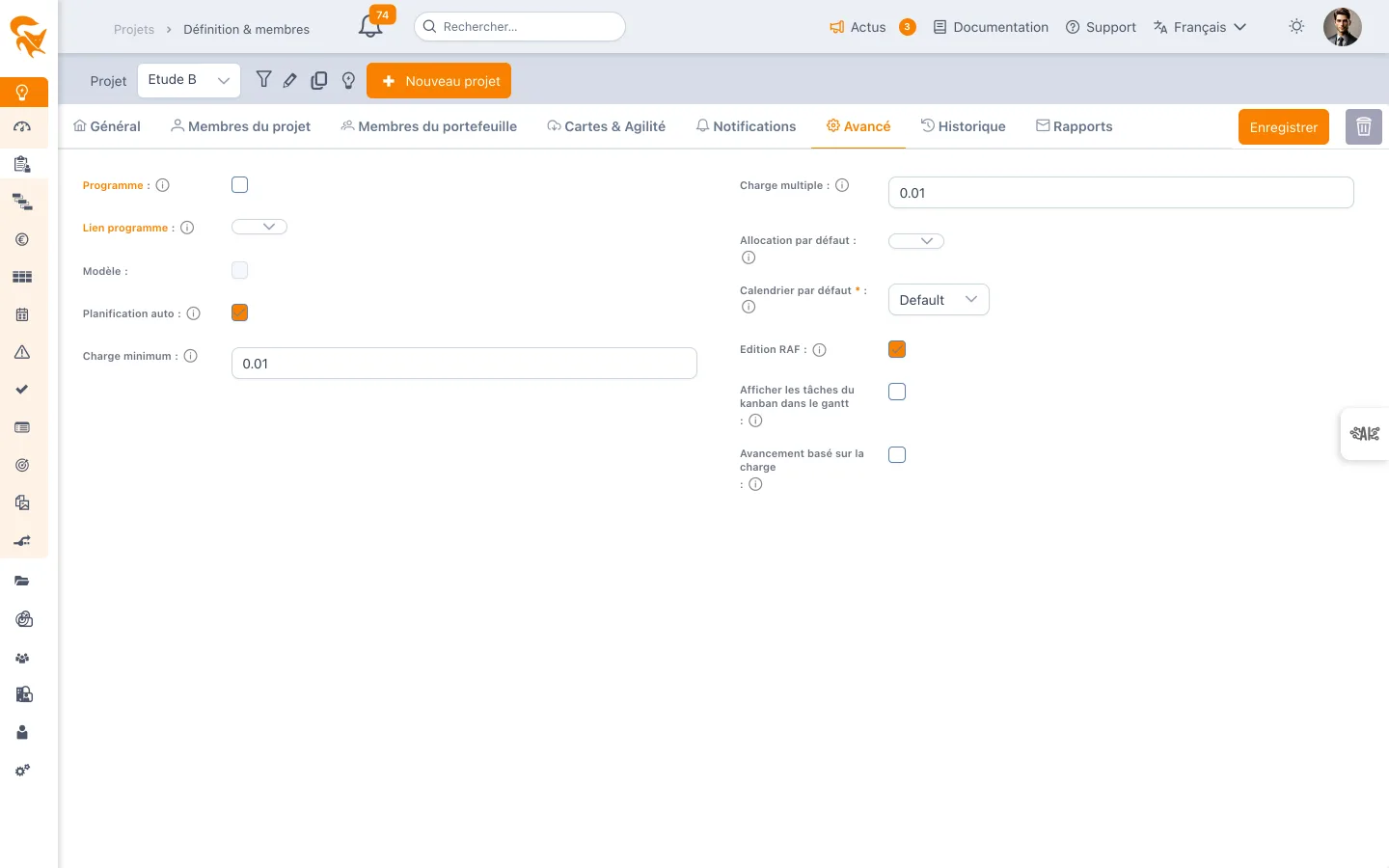Viewport: 1389px width, 868px height.
Task: Click the Enregistrer button
Action: (x=1284, y=127)
